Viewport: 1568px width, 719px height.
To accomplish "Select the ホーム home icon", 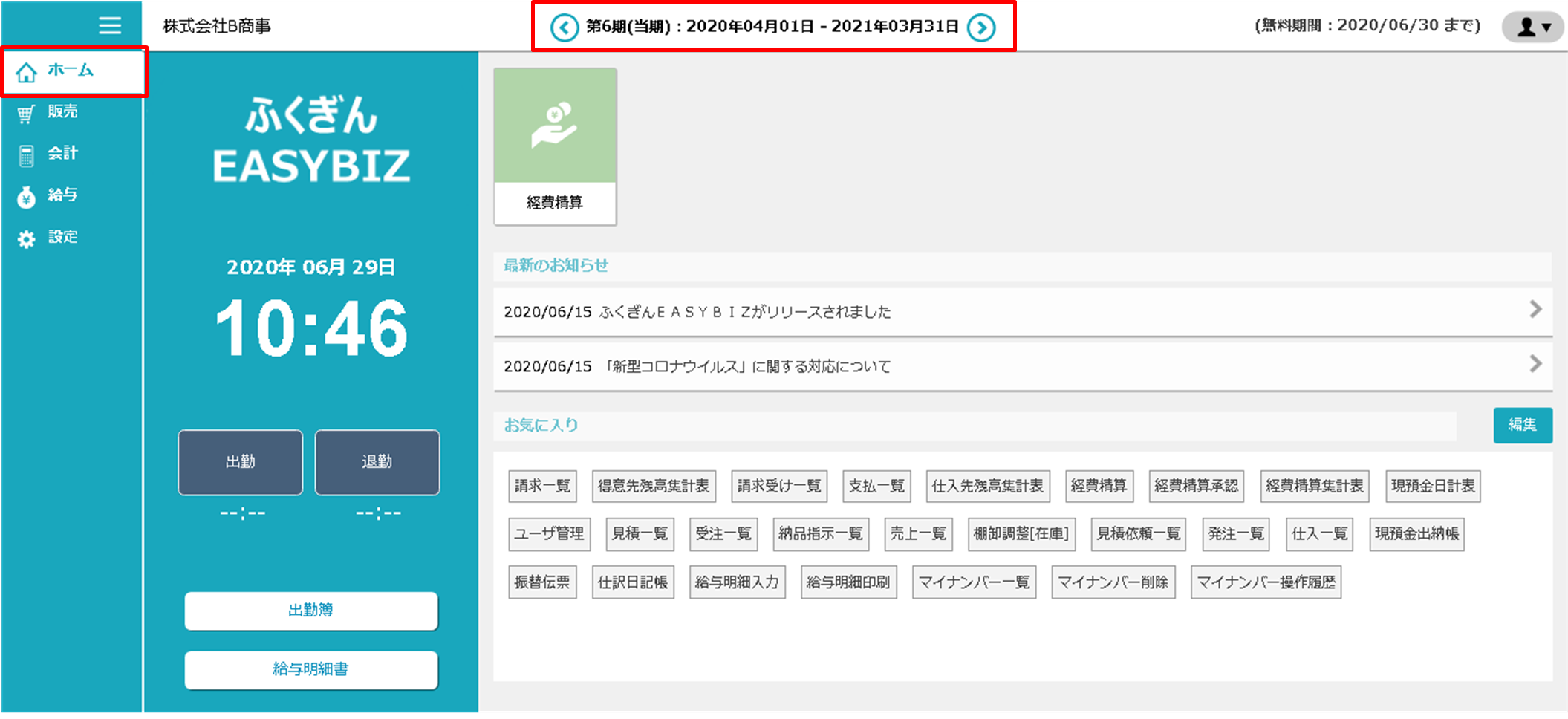I will 28,71.
